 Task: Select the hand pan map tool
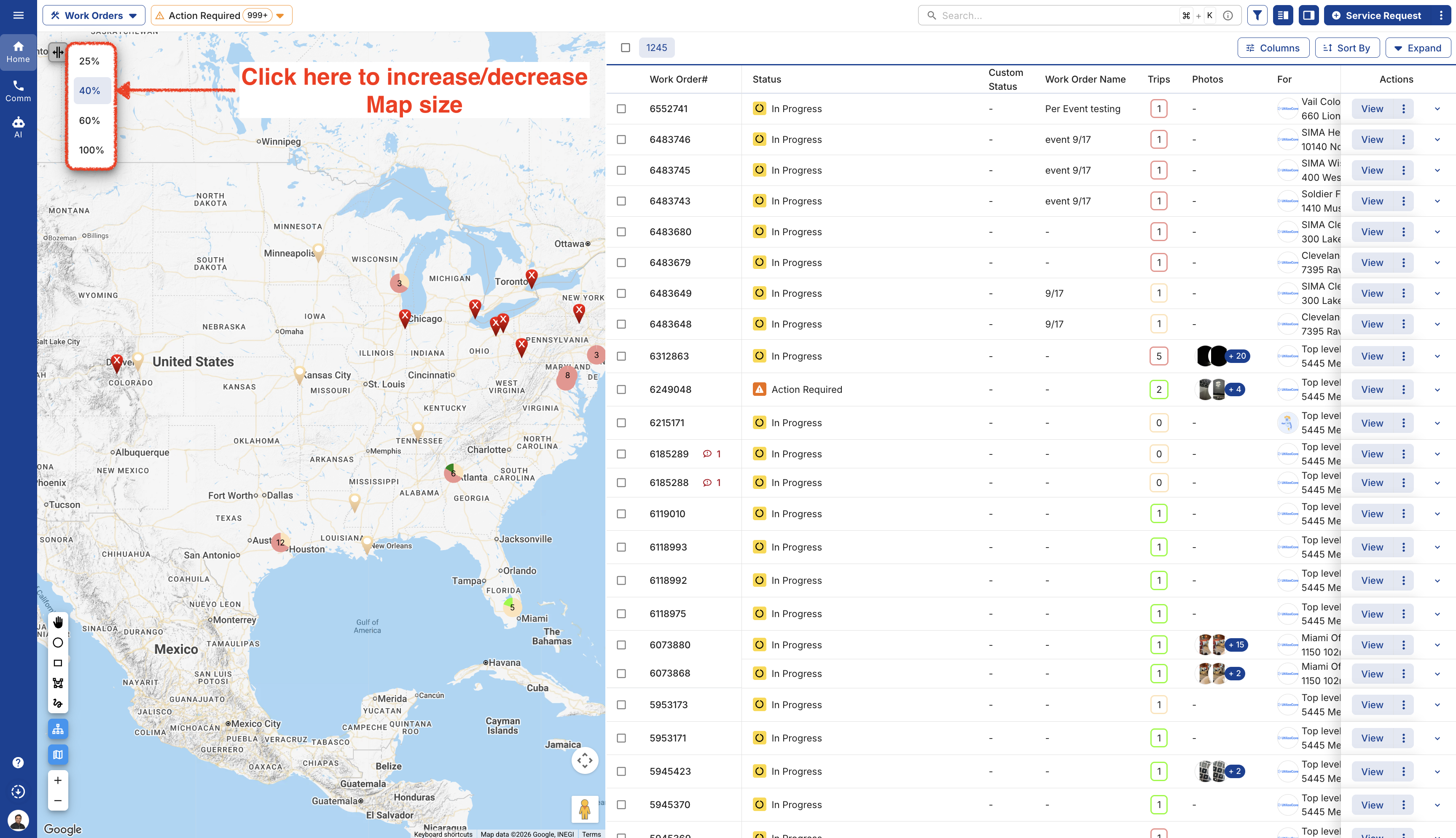tap(58, 622)
